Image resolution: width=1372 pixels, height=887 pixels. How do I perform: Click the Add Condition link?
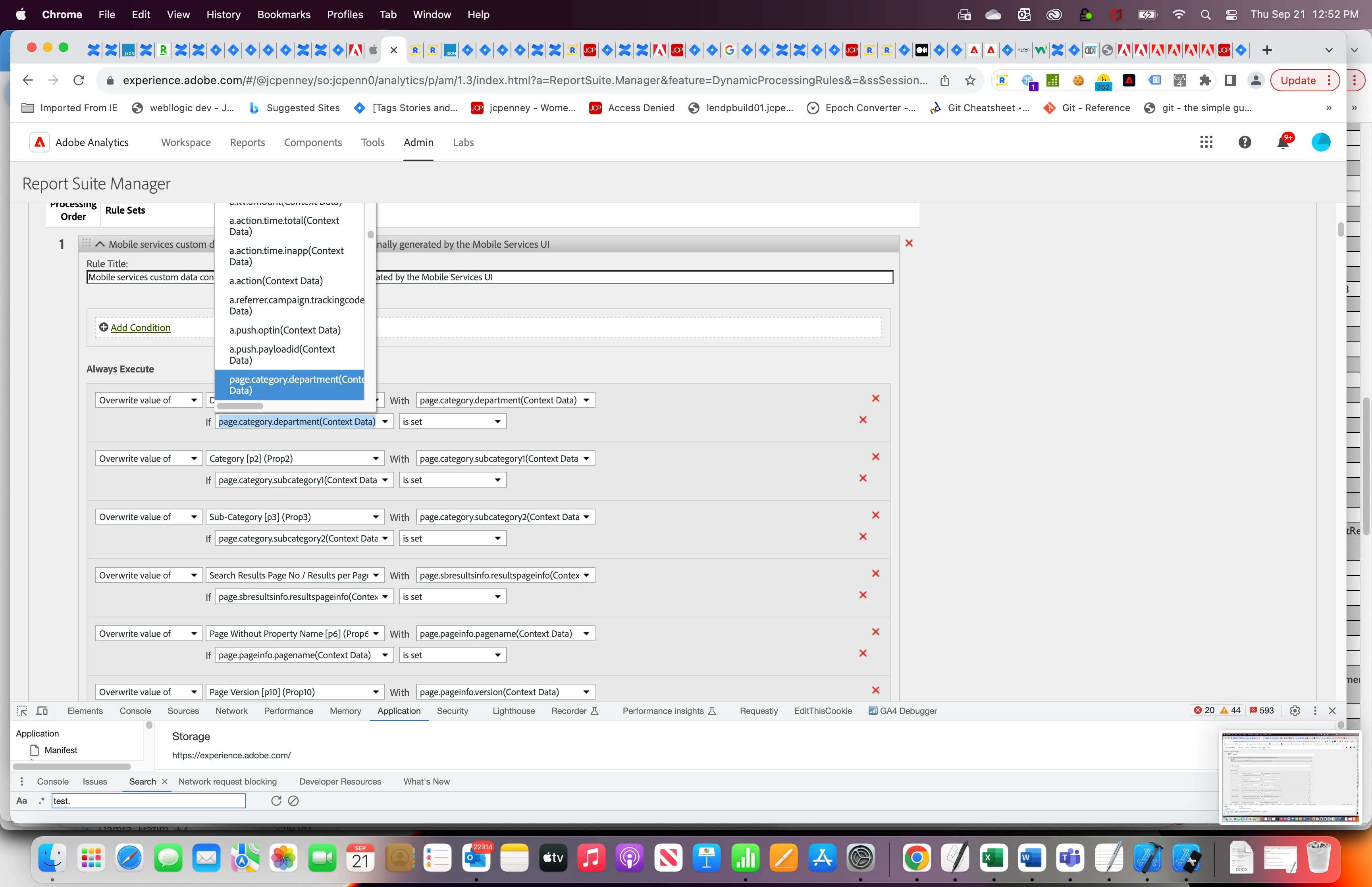[x=140, y=327]
